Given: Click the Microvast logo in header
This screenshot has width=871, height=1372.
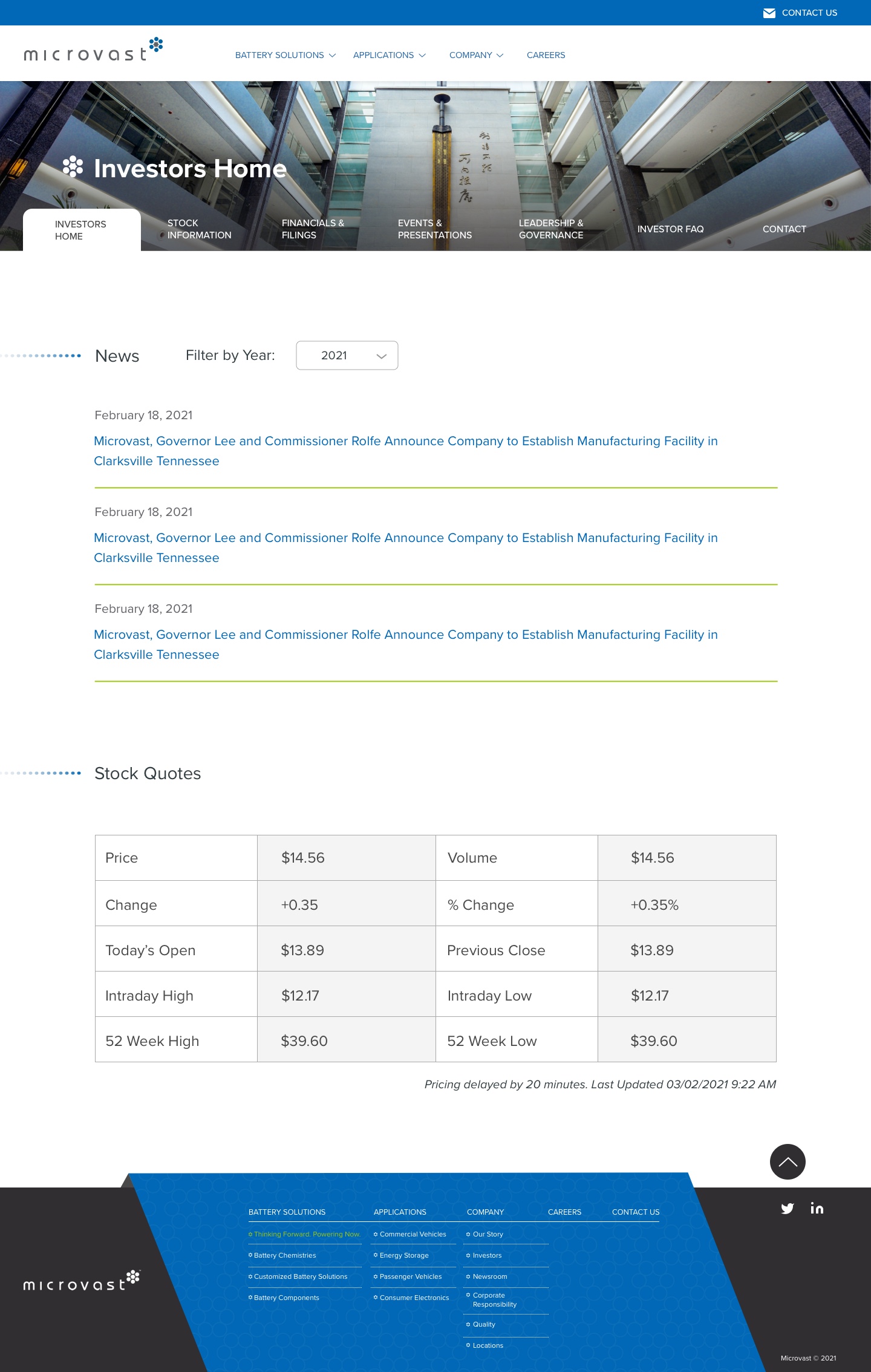Looking at the screenshot, I should tap(93, 50).
